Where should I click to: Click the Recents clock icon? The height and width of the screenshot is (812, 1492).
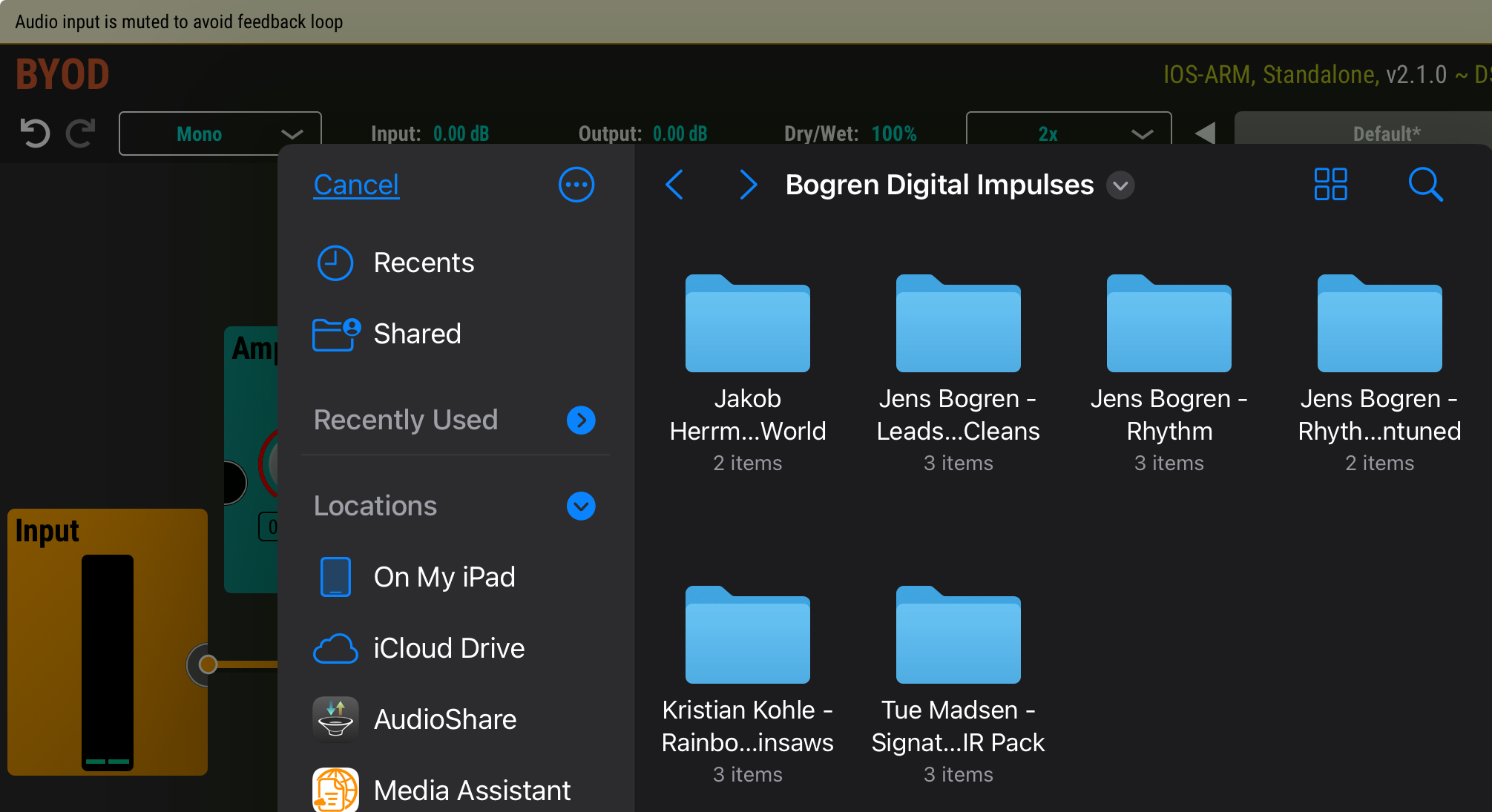(x=335, y=263)
